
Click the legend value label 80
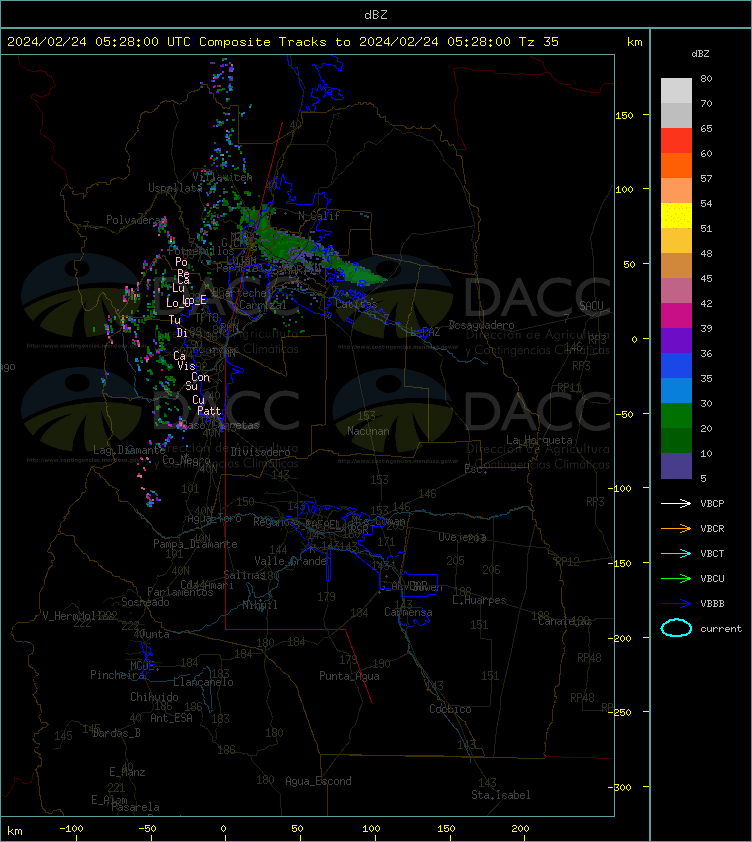click(706, 78)
